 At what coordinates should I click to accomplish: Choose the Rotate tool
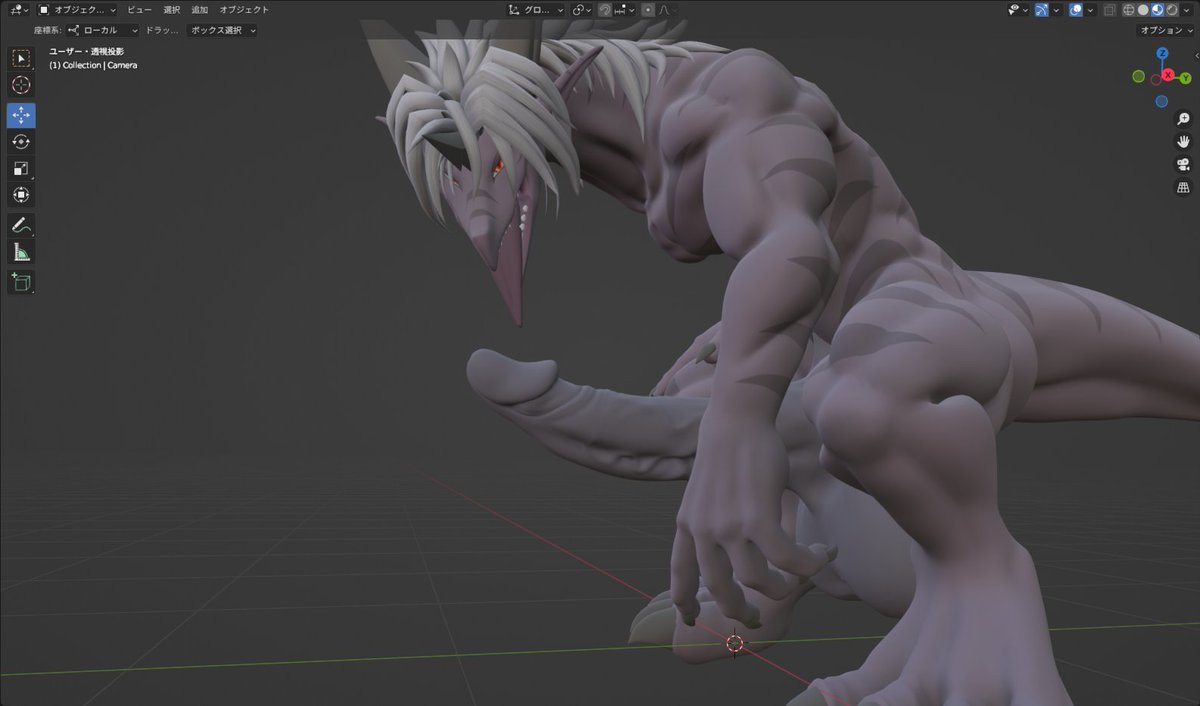tap(21, 142)
